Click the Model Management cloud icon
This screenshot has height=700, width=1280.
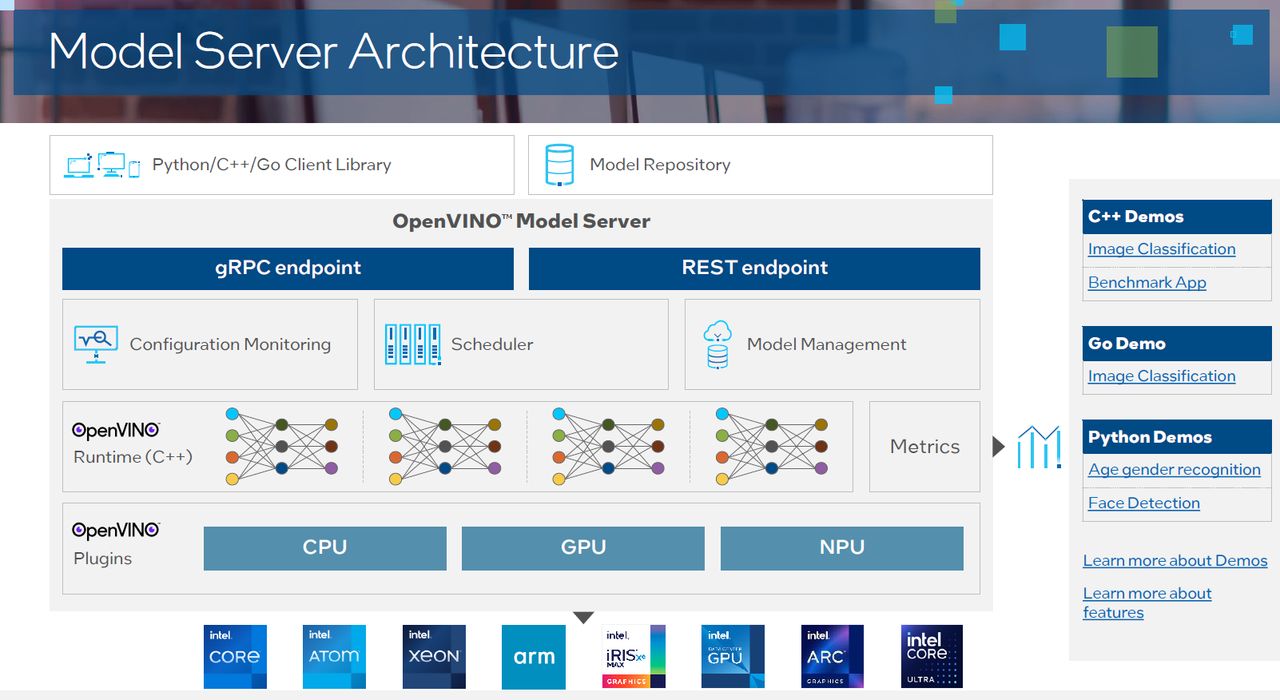tap(718, 345)
